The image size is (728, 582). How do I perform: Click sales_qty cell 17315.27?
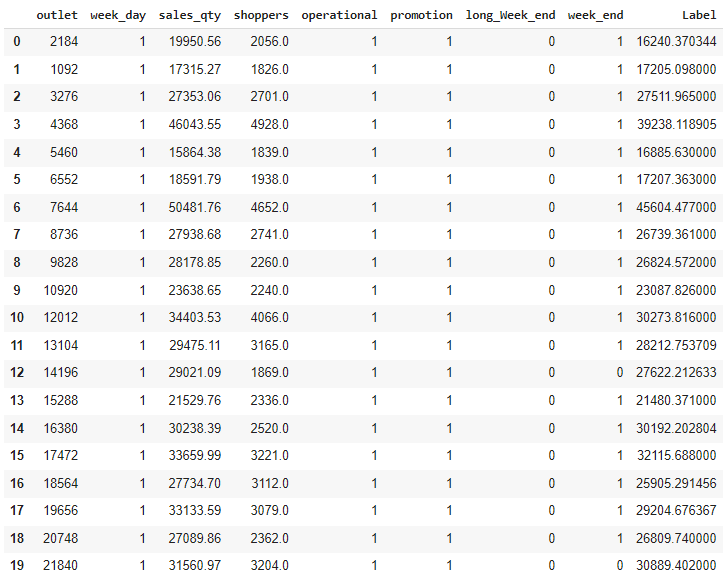(195, 70)
